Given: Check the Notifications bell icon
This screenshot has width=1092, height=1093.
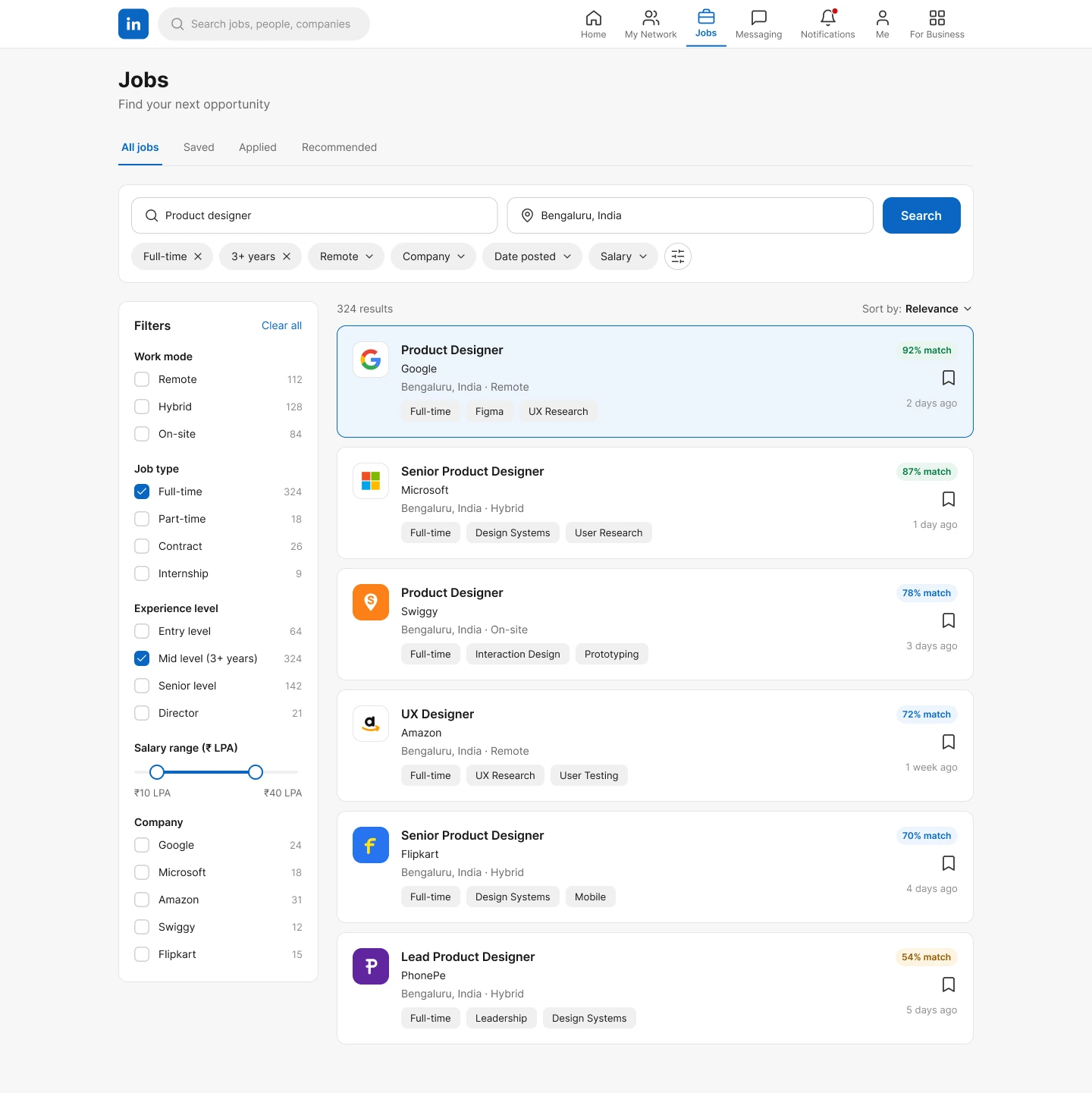Looking at the screenshot, I should click(x=828, y=17).
